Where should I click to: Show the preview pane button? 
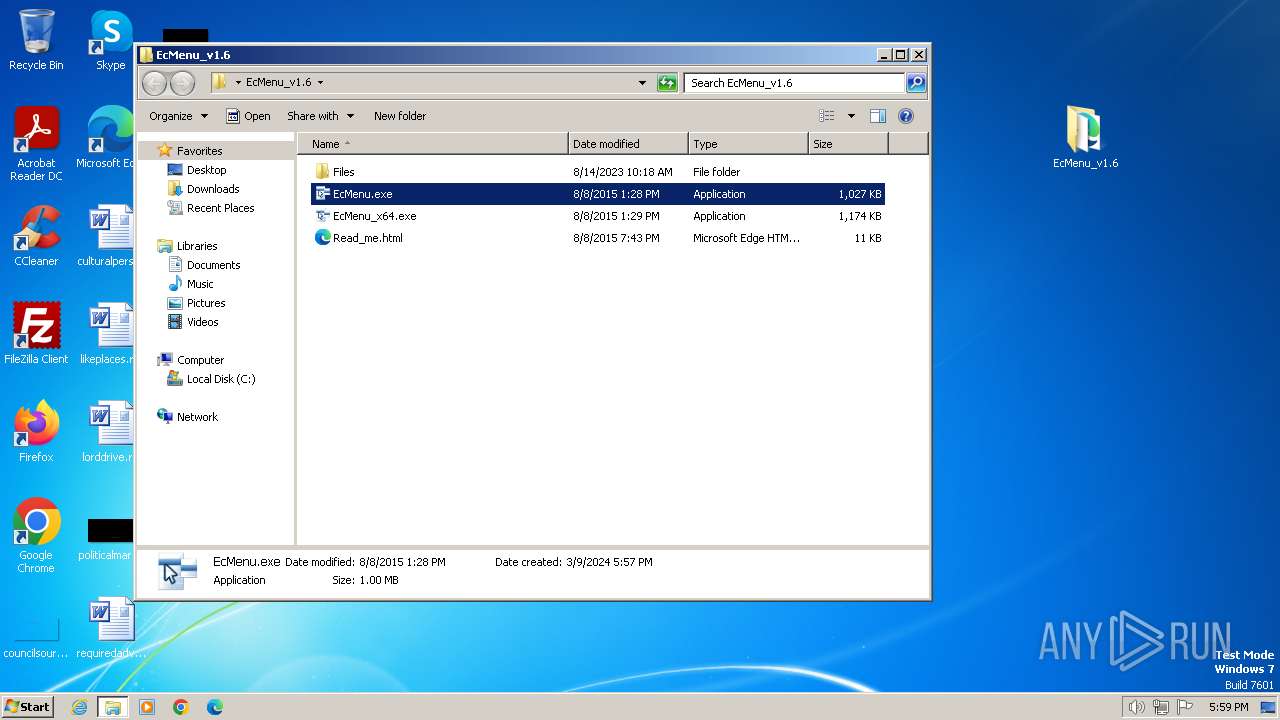coord(877,116)
